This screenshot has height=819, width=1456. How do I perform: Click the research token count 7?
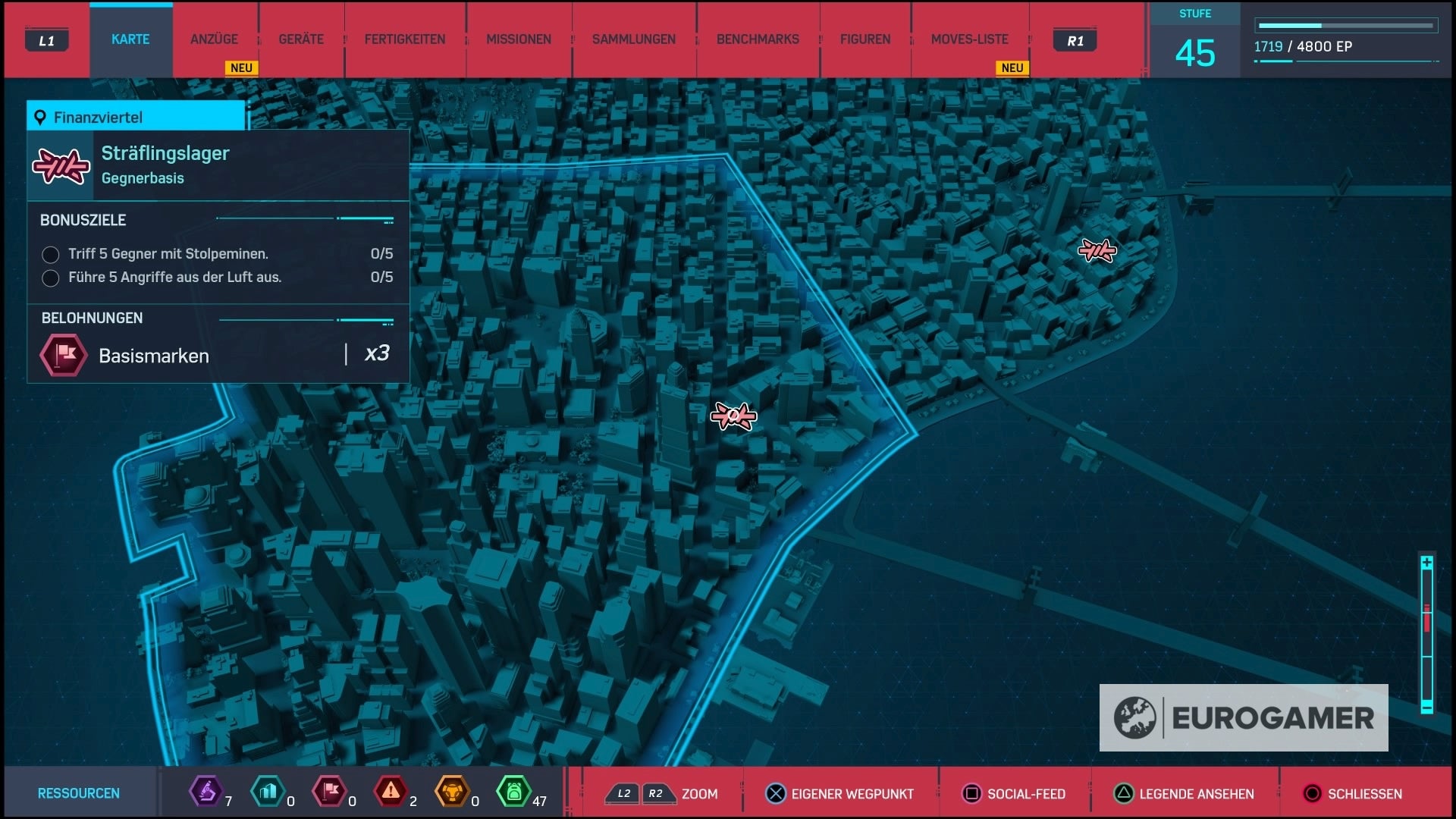(x=228, y=802)
